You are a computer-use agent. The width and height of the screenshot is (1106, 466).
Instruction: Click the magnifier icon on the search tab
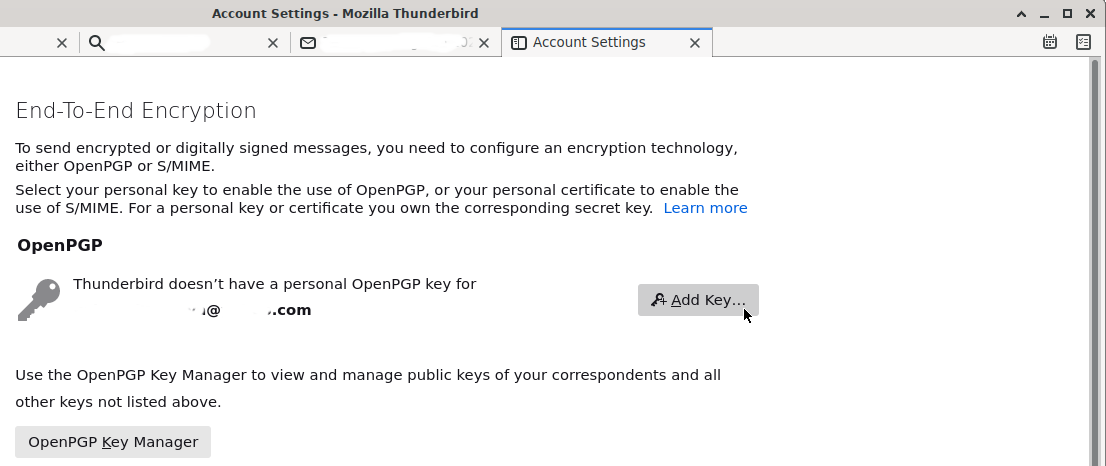(x=96, y=43)
